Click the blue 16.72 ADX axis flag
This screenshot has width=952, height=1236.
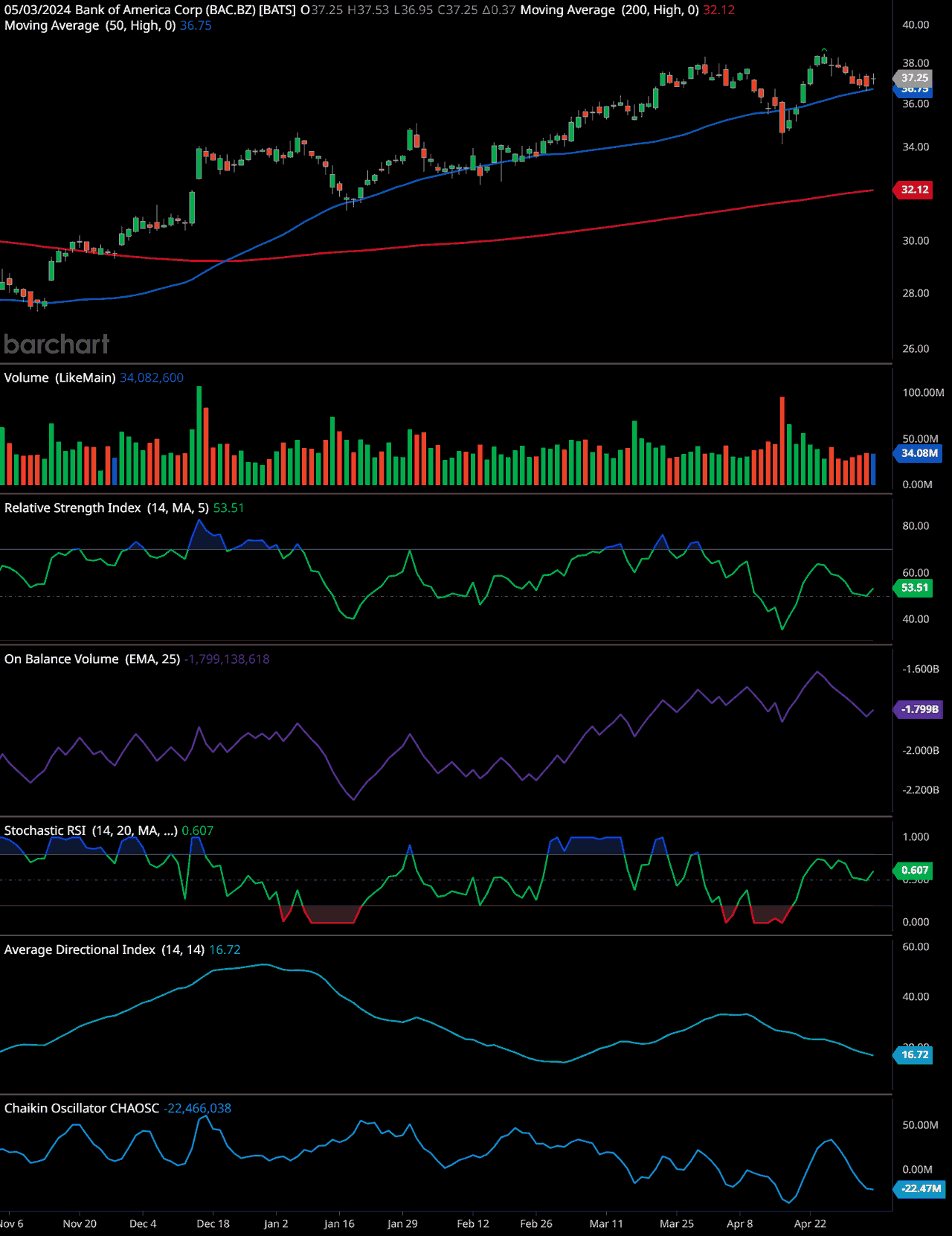pyautogui.click(x=913, y=1055)
